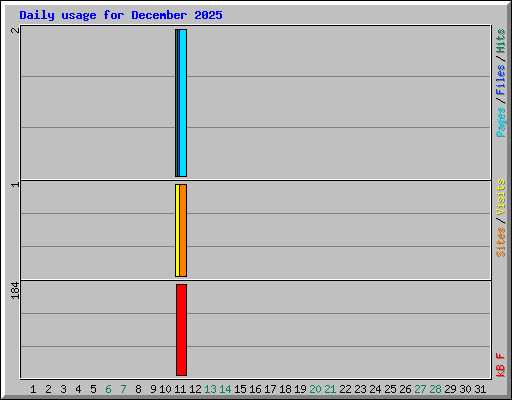Viewport: 512px width, 400px height.
Task: Click green day label '28' on the x-axis
Action: point(435,389)
